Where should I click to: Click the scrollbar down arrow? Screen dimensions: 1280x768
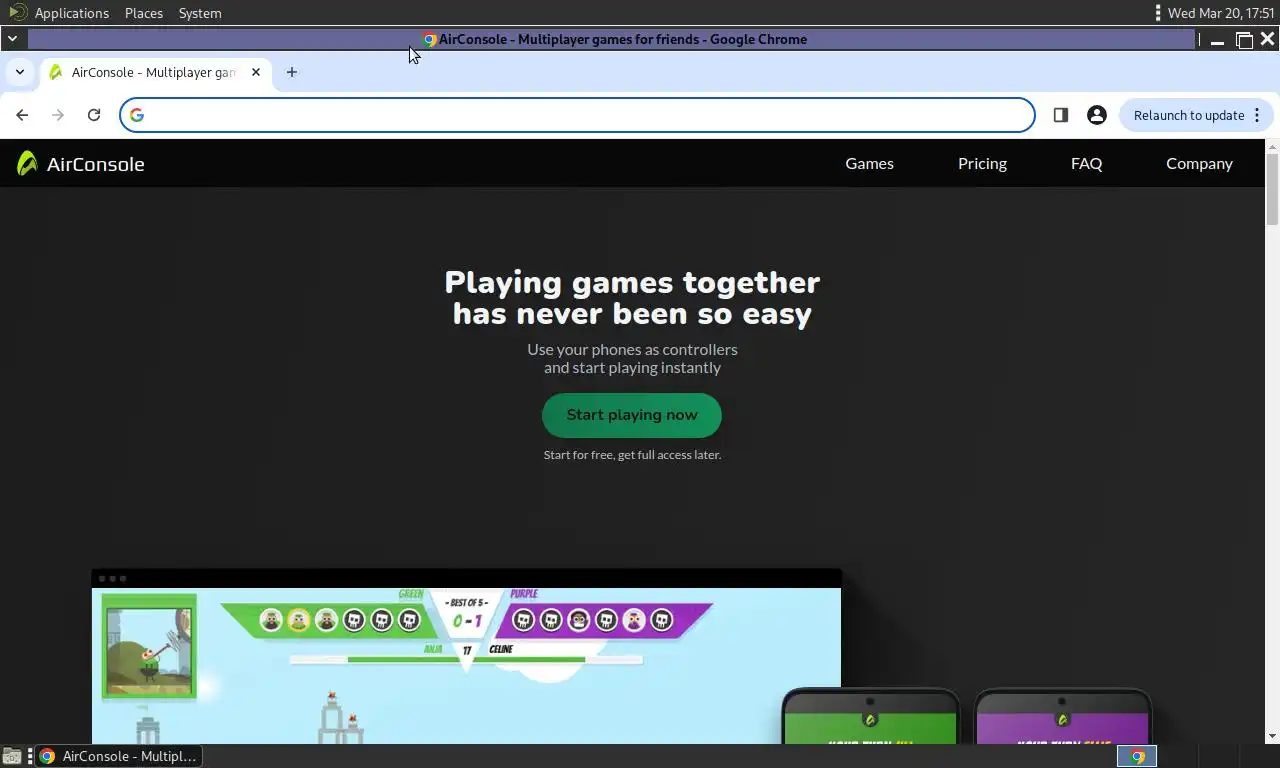point(1272,737)
